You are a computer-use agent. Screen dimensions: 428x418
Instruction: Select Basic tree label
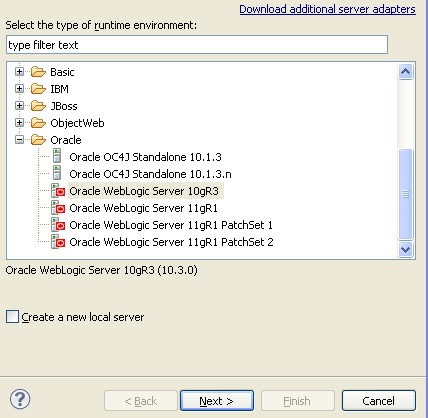(x=62, y=72)
